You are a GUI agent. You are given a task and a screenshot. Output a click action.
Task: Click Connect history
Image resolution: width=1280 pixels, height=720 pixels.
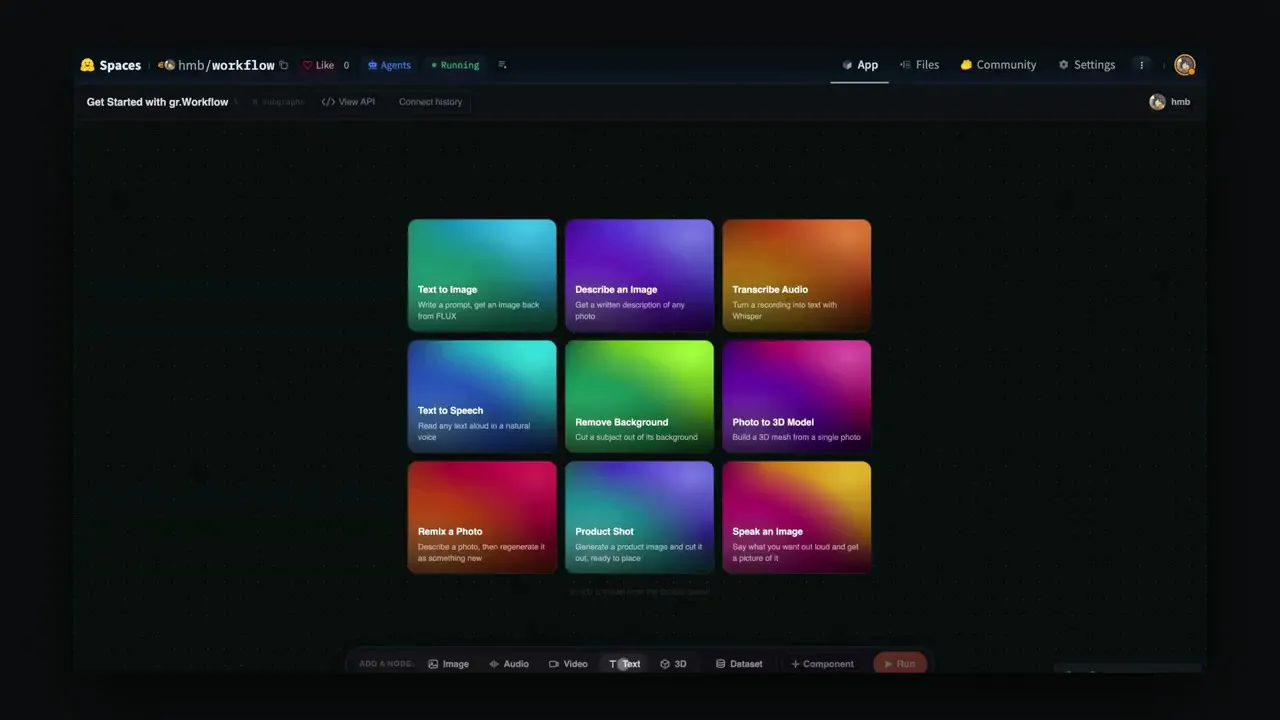[x=430, y=102]
